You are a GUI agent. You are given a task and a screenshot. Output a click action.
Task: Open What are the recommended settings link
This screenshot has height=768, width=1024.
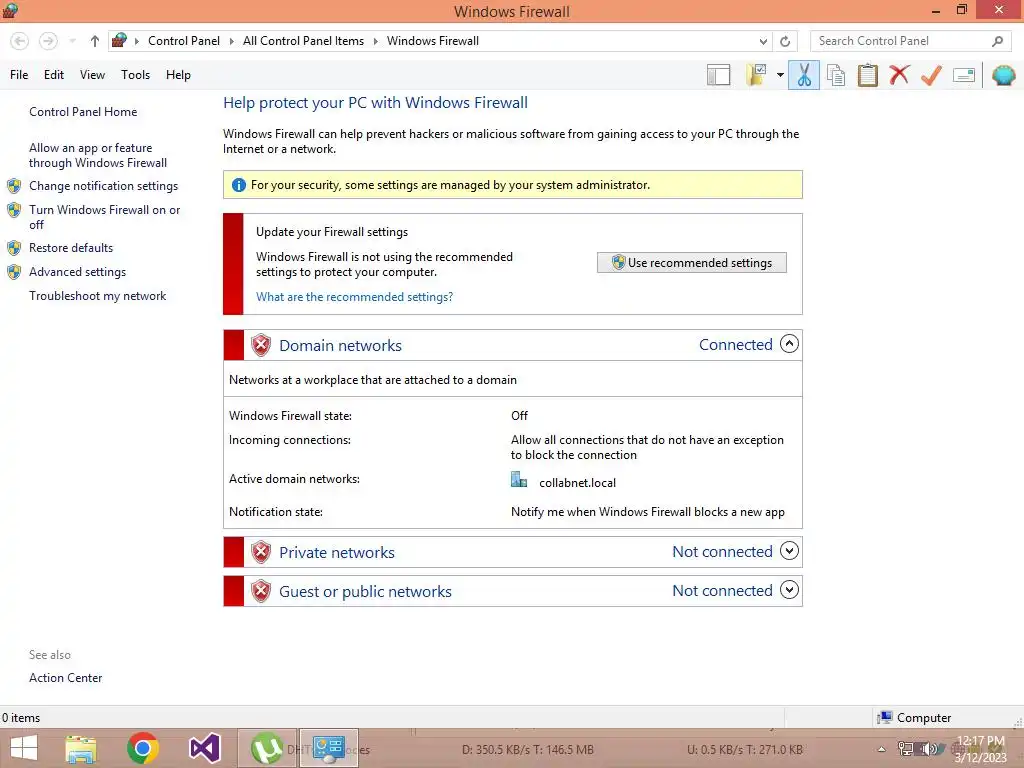354,297
